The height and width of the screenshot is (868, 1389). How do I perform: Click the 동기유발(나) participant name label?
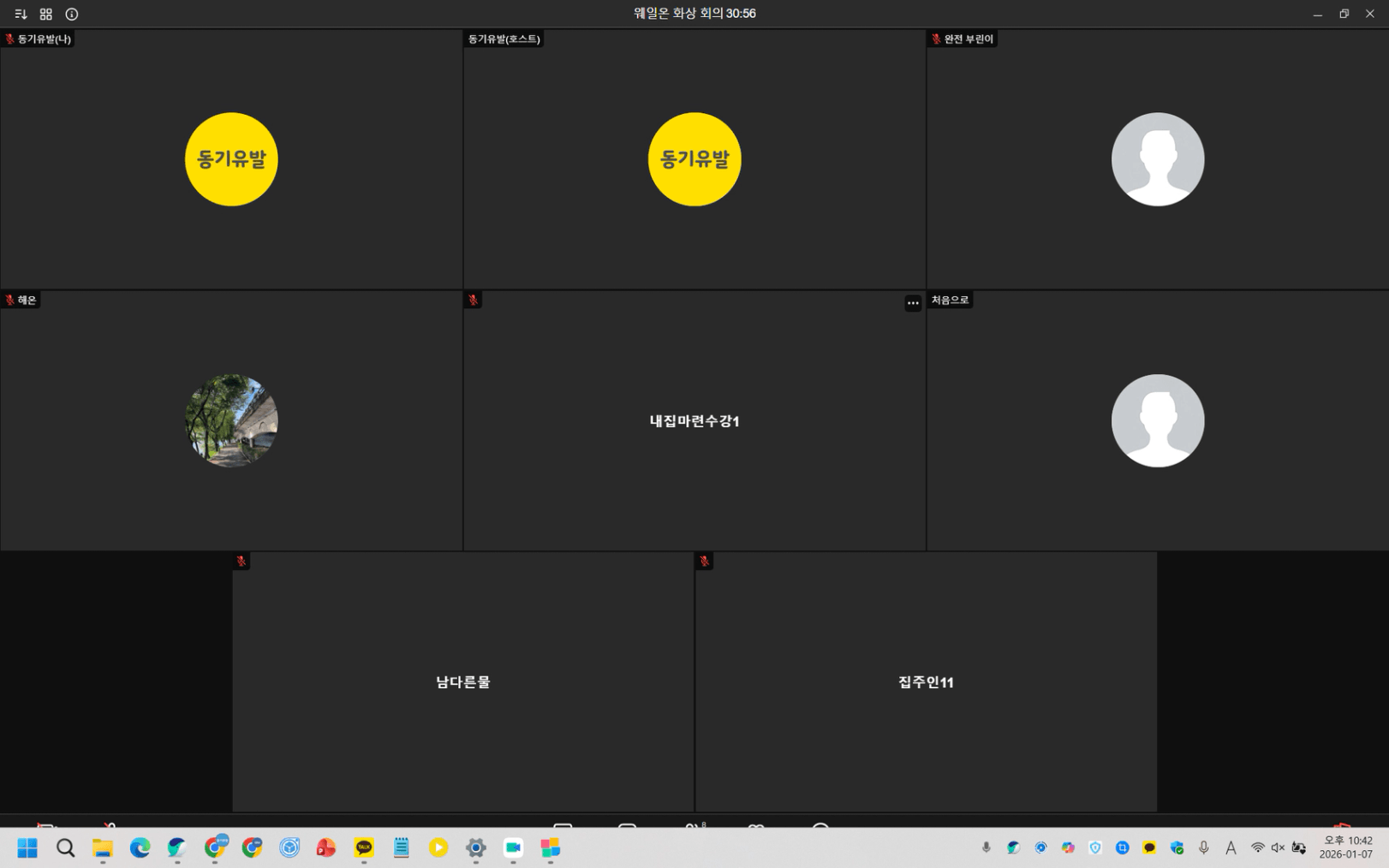[x=44, y=39]
